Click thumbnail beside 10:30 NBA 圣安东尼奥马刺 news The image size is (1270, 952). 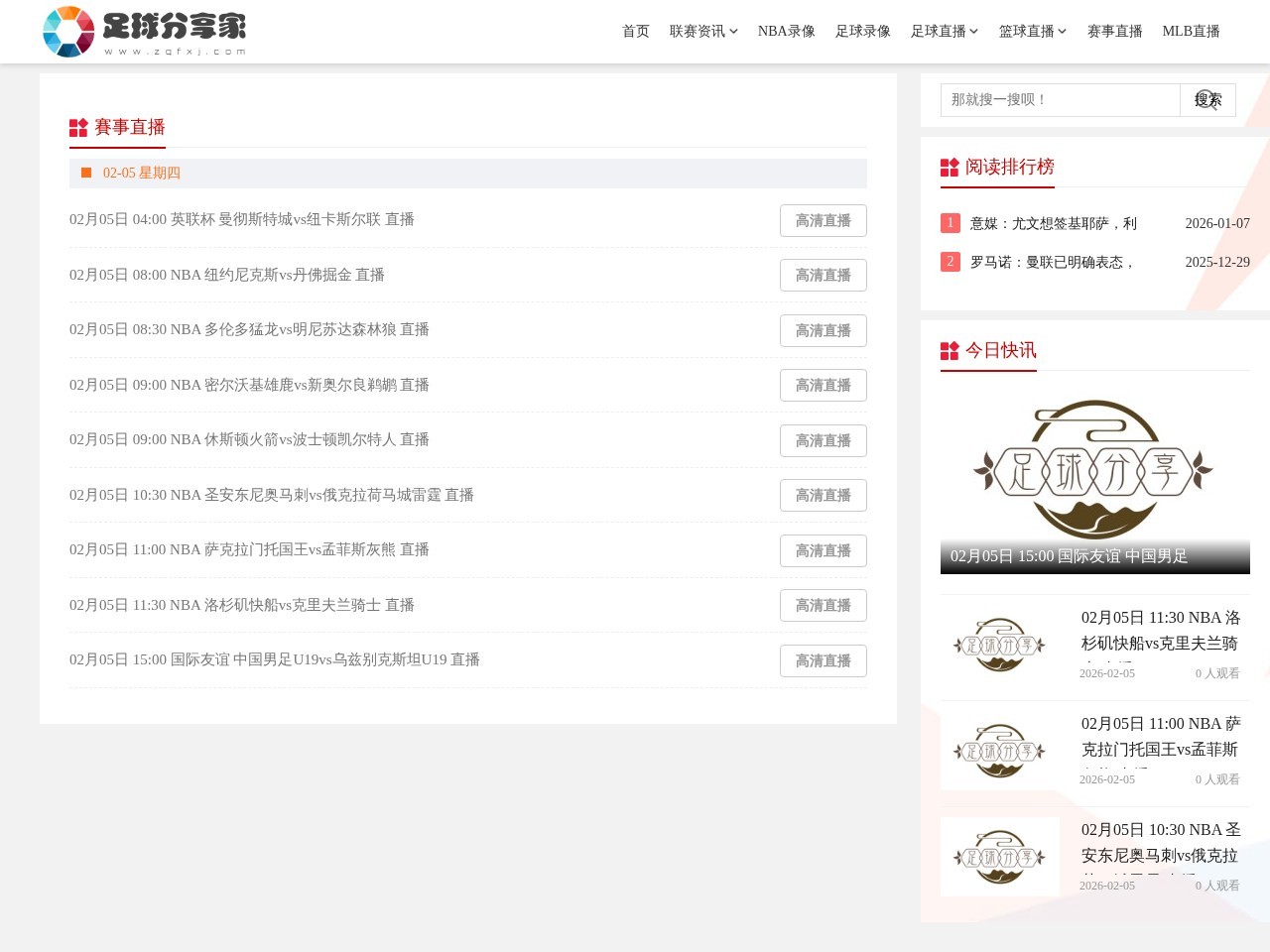pyautogui.click(x=1000, y=857)
